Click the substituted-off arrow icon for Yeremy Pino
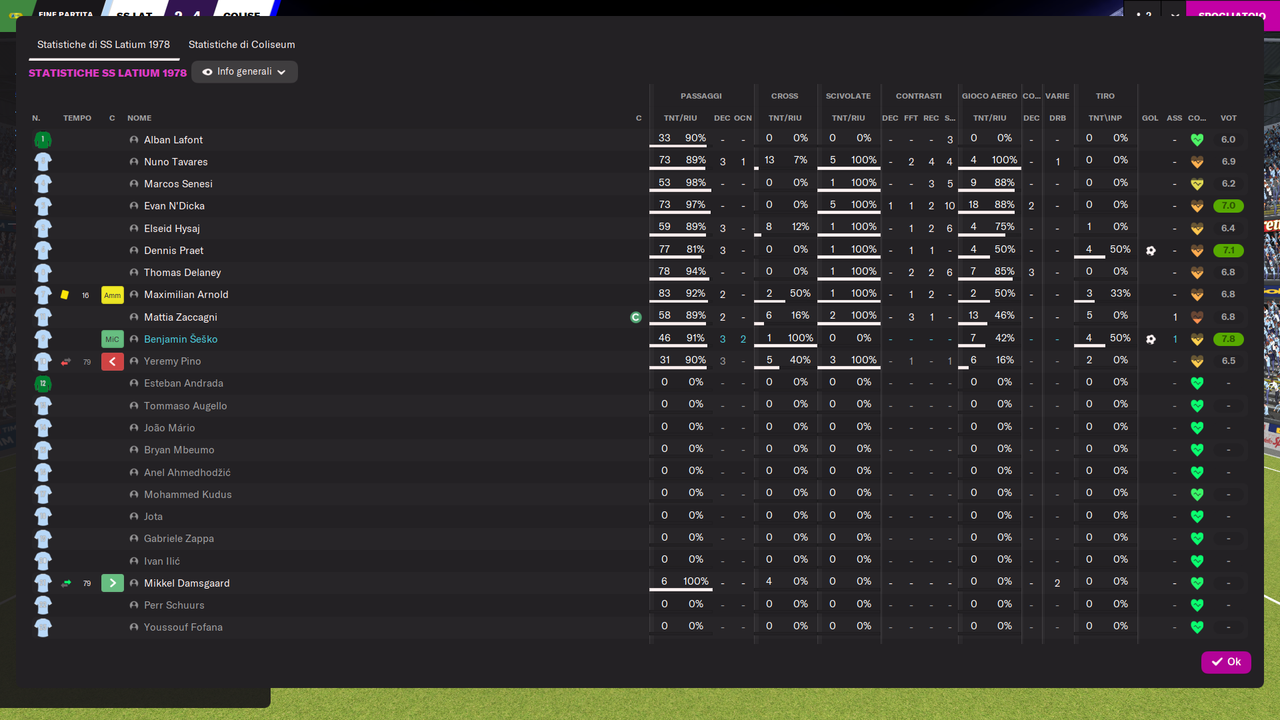The width and height of the screenshot is (1280, 720). tap(66, 362)
